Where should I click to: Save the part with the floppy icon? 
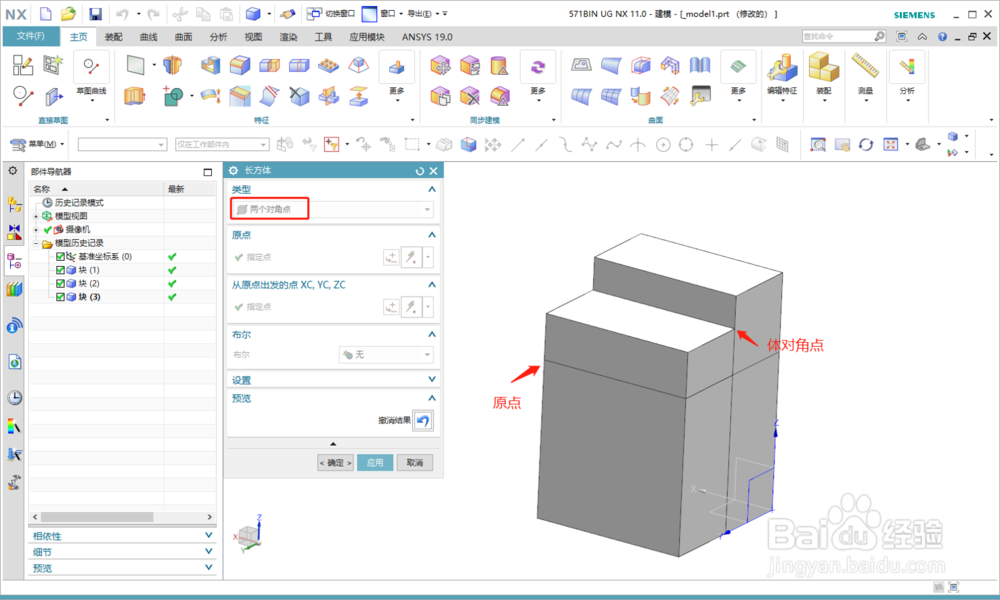[x=95, y=13]
